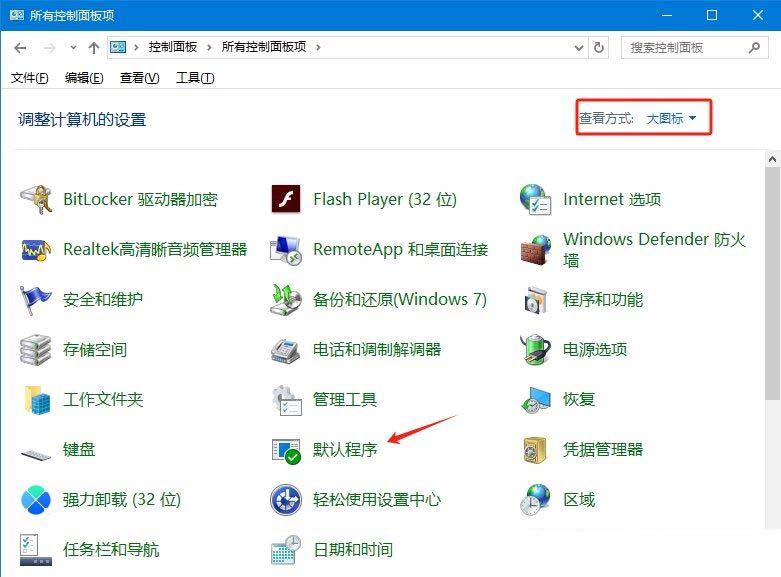Expand the chevron after 控制面板 breadcrumb
This screenshot has height=577, width=781.
[x=209, y=47]
